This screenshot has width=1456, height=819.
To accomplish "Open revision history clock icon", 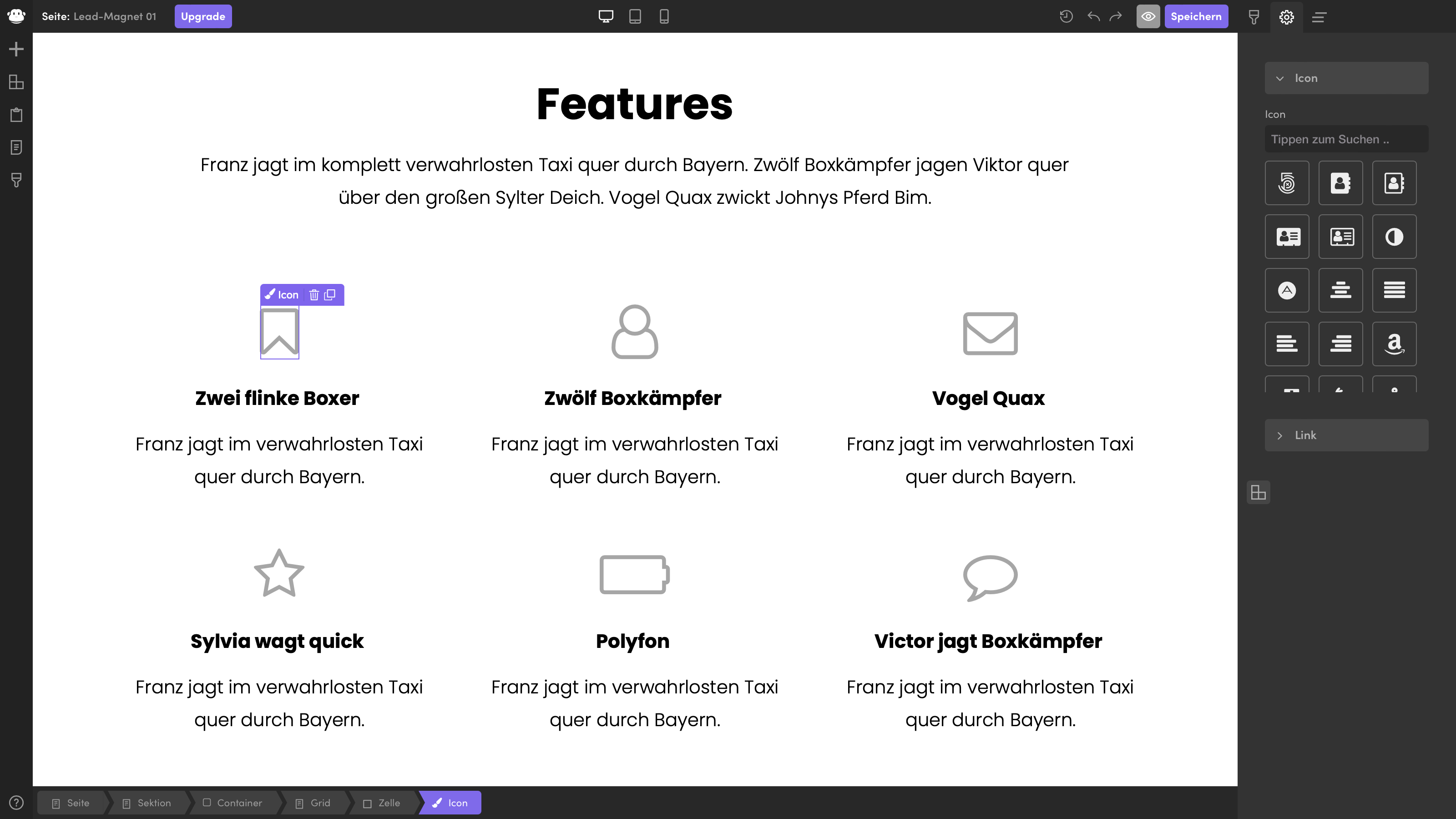I will [1066, 16].
